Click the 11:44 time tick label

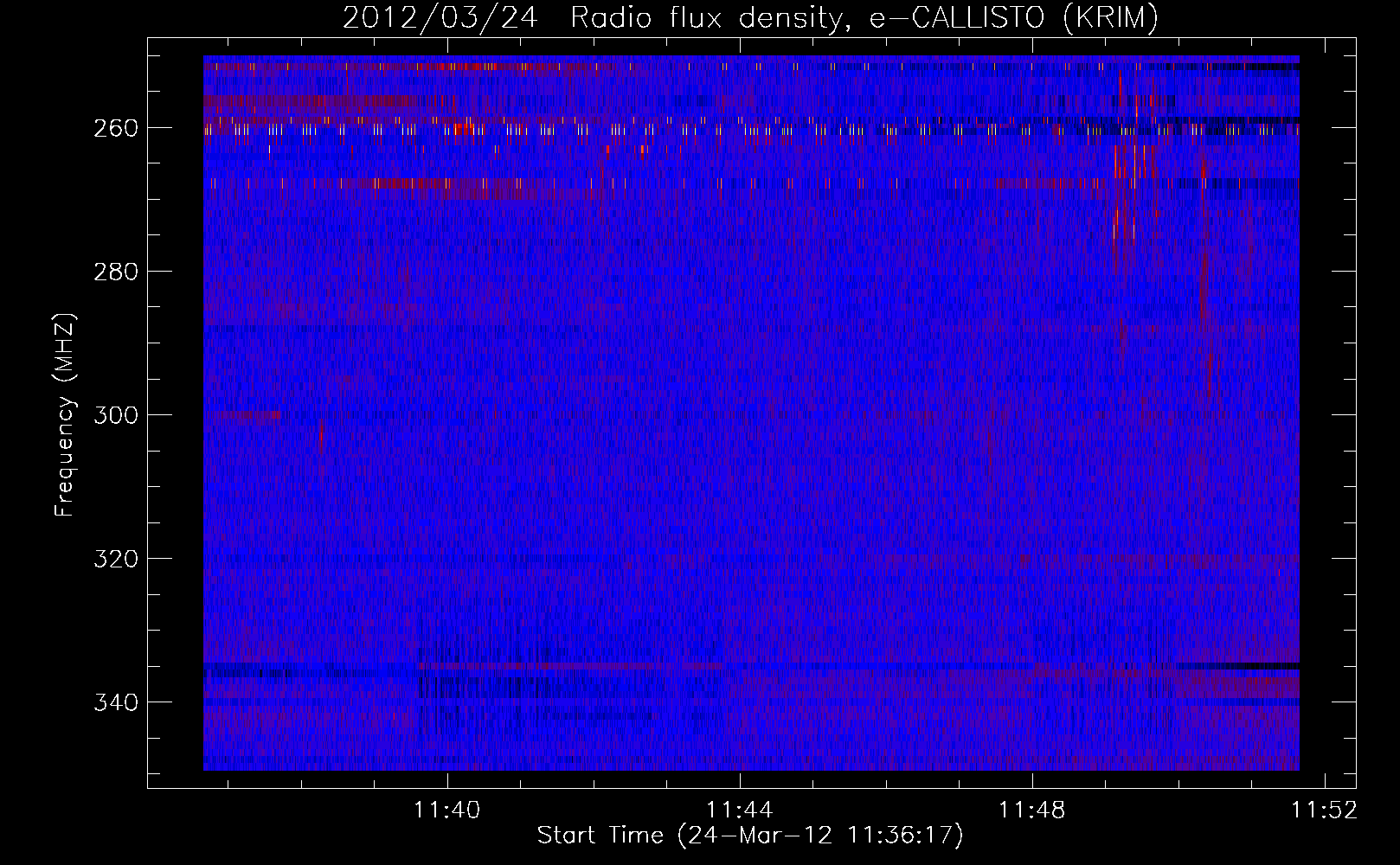pyautogui.click(x=740, y=811)
